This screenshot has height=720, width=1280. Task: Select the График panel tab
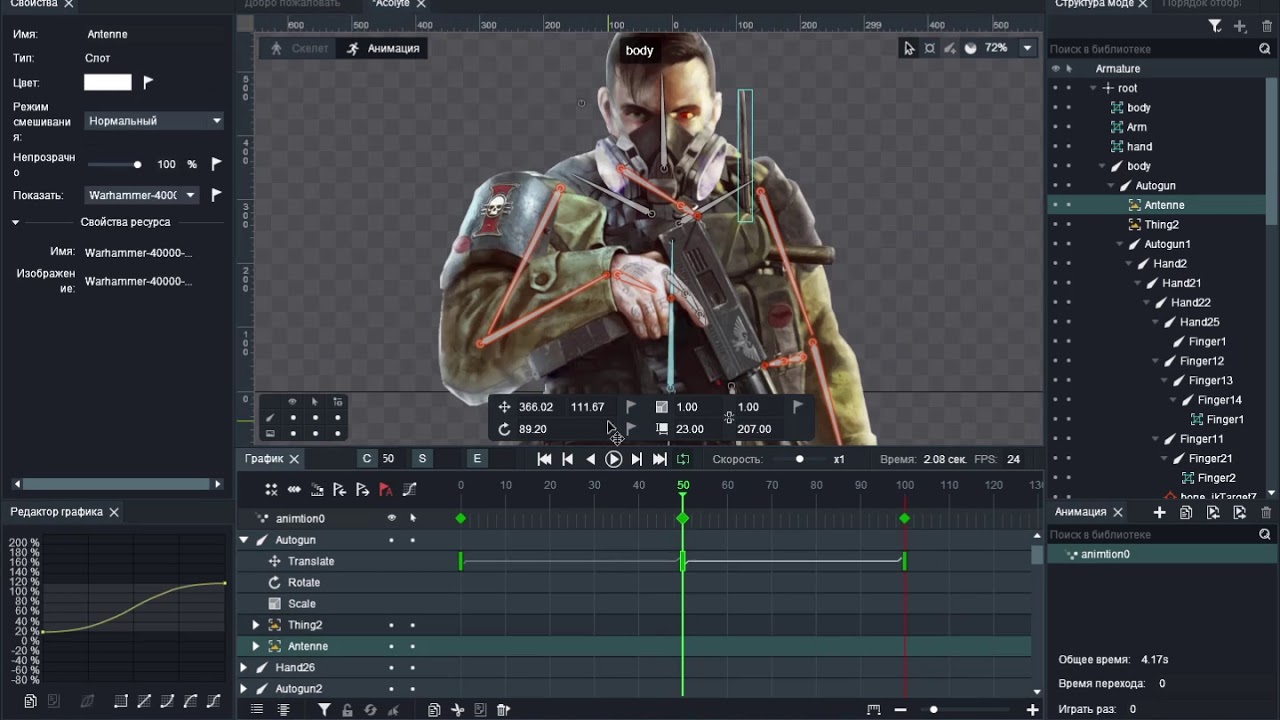click(x=264, y=459)
